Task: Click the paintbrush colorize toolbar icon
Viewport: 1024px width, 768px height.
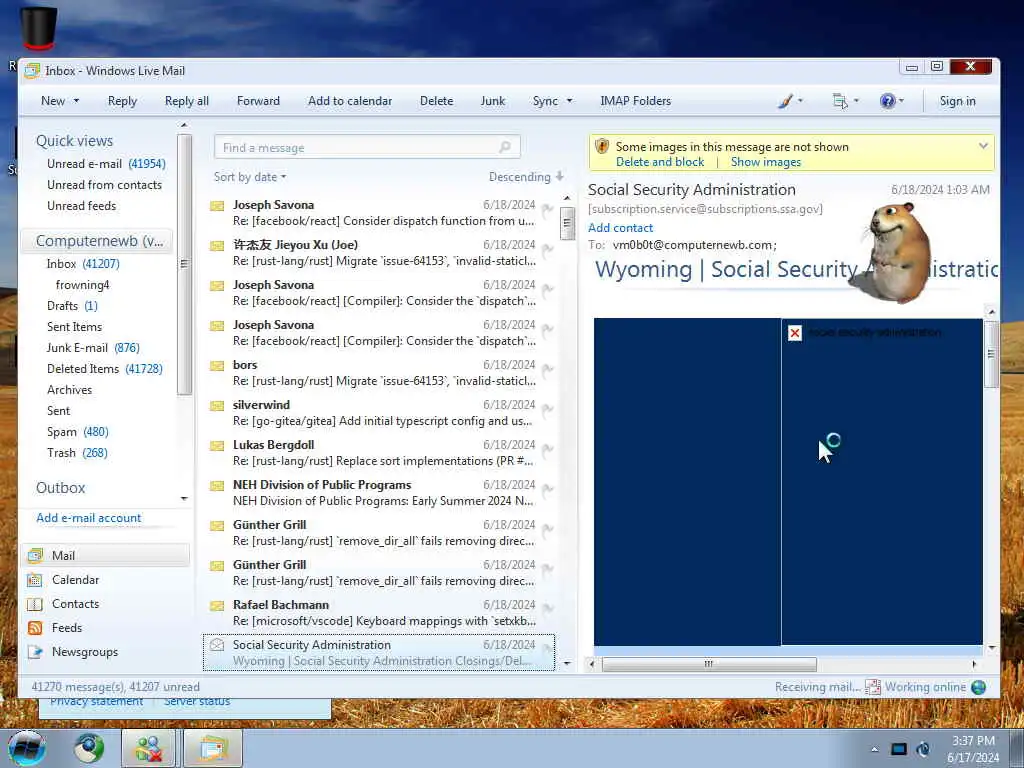Action: 786,101
